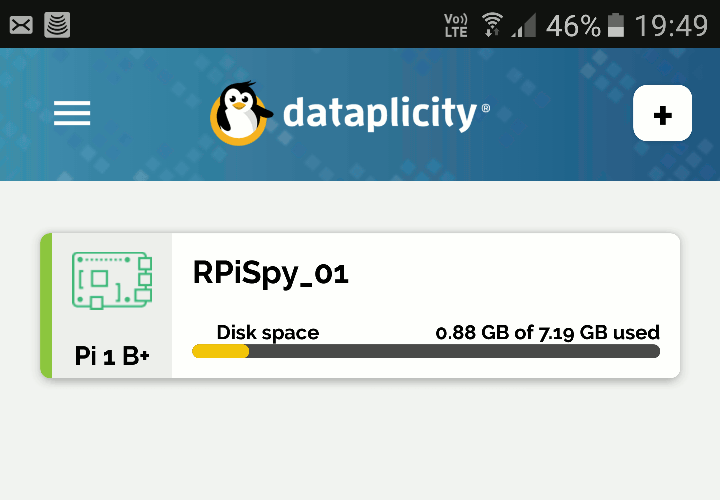720x500 pixels.
Task: Select the Raspberry Pi board icon
Action: click(x=112, y=281)
